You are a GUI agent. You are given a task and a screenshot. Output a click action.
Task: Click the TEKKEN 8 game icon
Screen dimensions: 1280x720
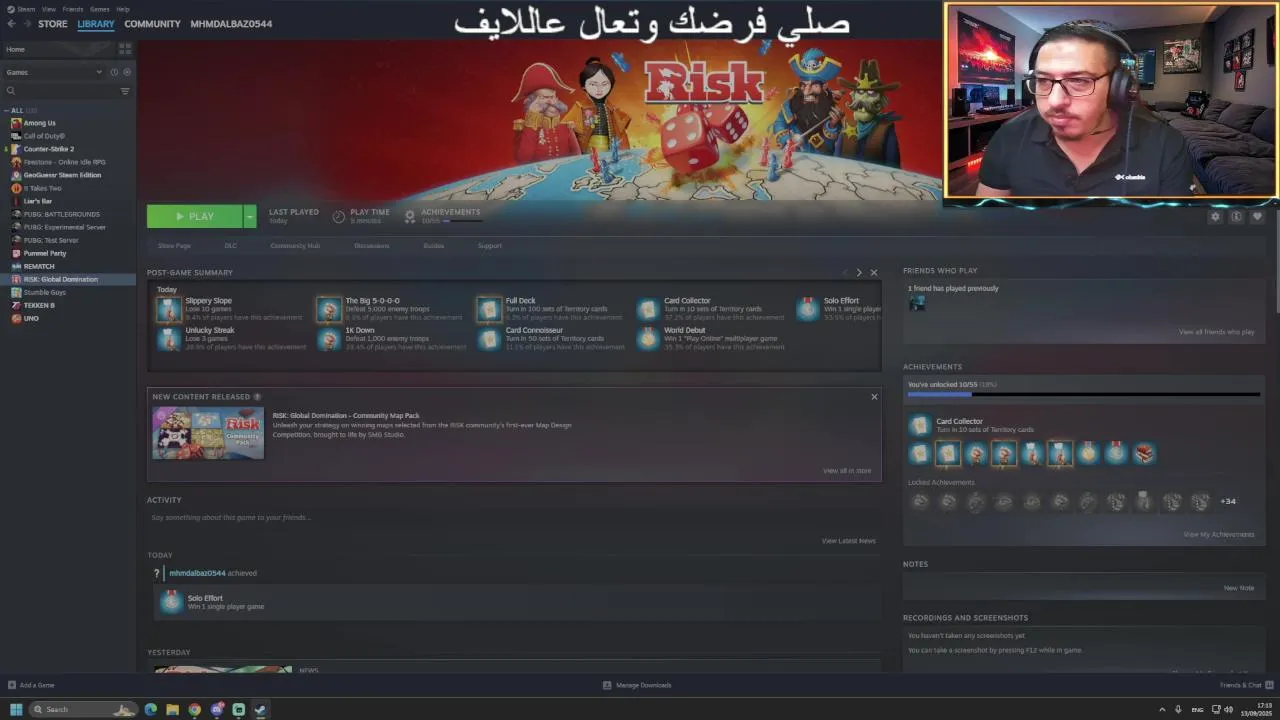pyautogui.click(x=16, y=305)
